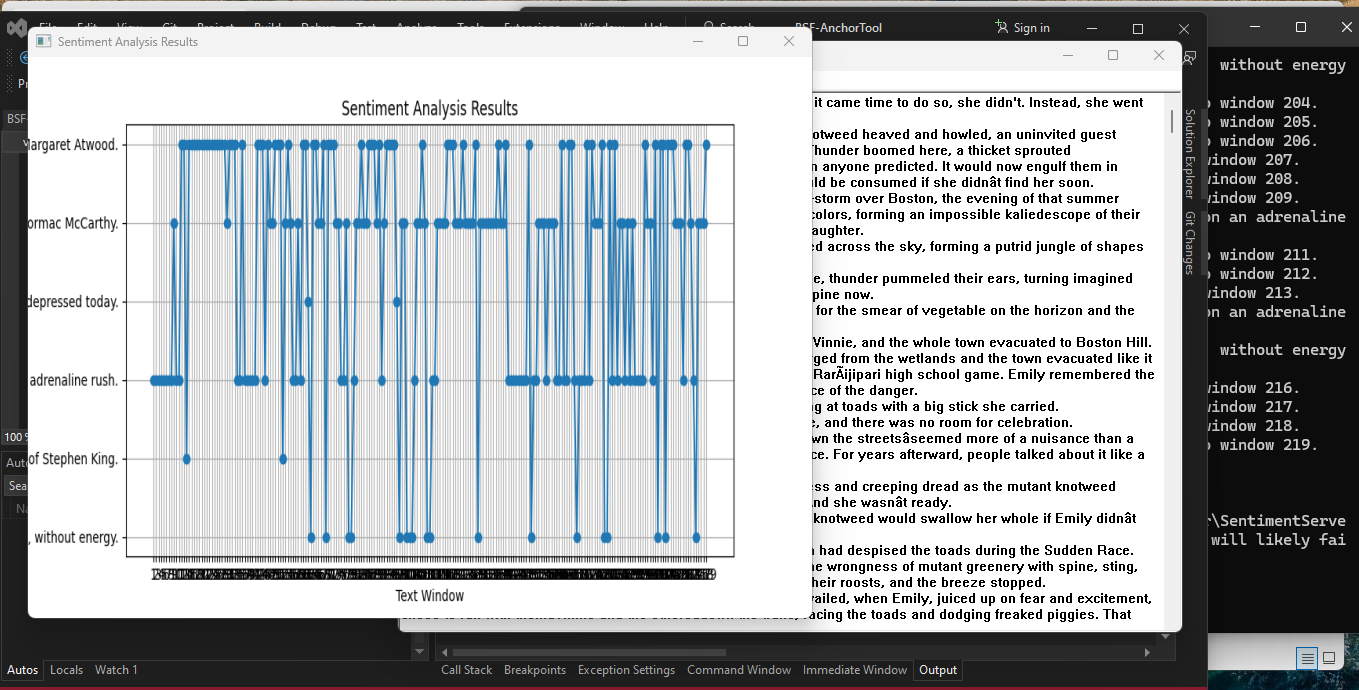1359x690 pixels.
Task: Open the Solution Explorer side tab
Action: [x=1190, y=153]
